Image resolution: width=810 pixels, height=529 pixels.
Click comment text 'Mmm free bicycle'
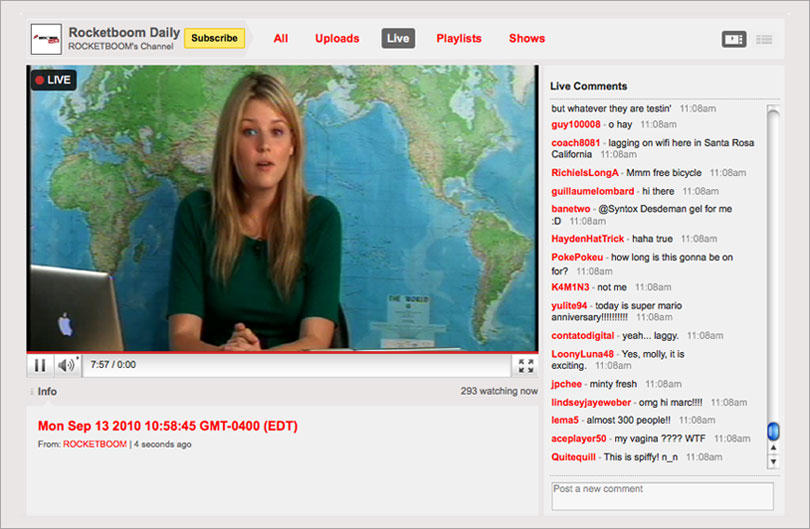[664, 173]
